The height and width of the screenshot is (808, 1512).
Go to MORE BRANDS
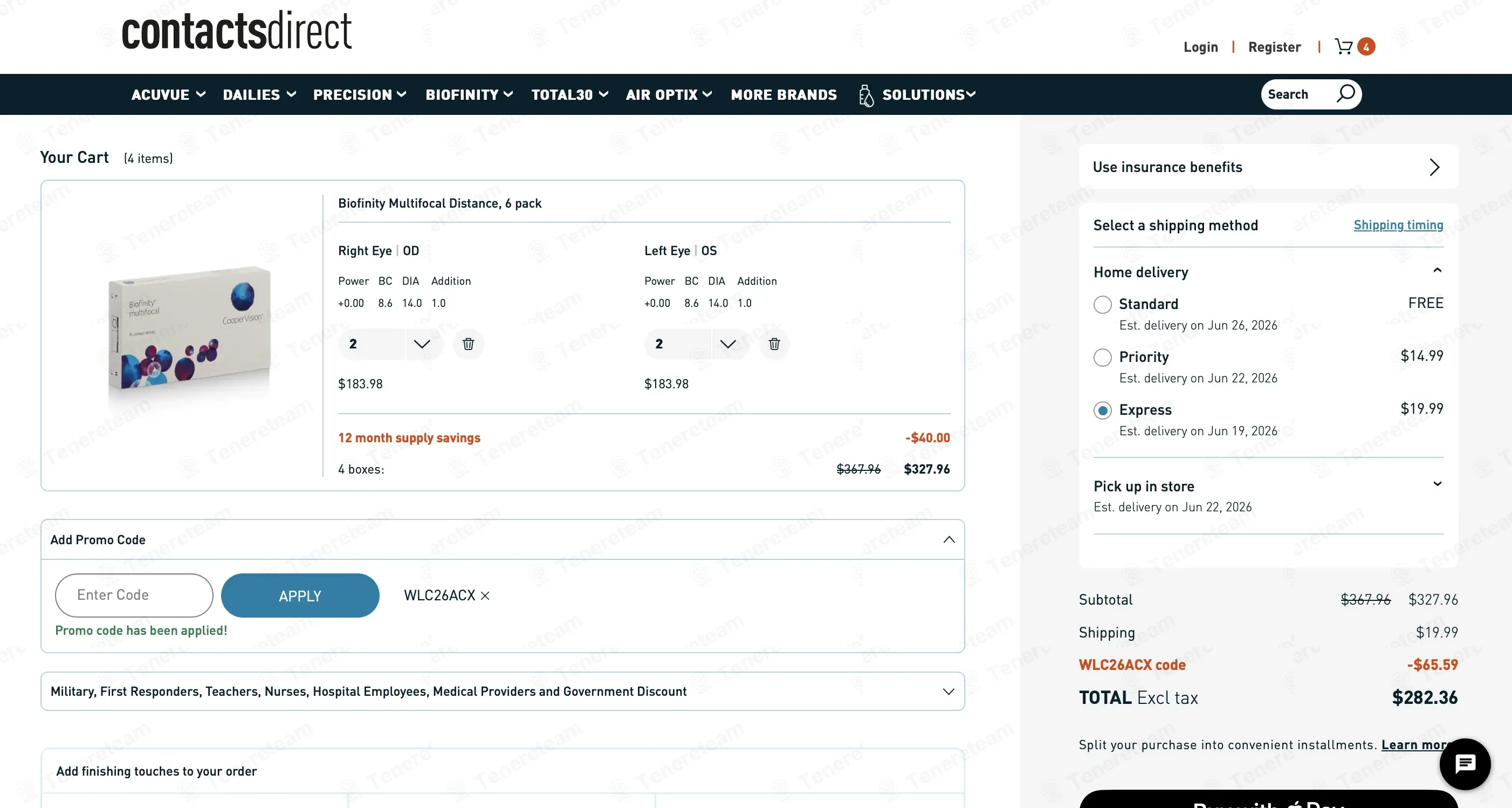784,94
